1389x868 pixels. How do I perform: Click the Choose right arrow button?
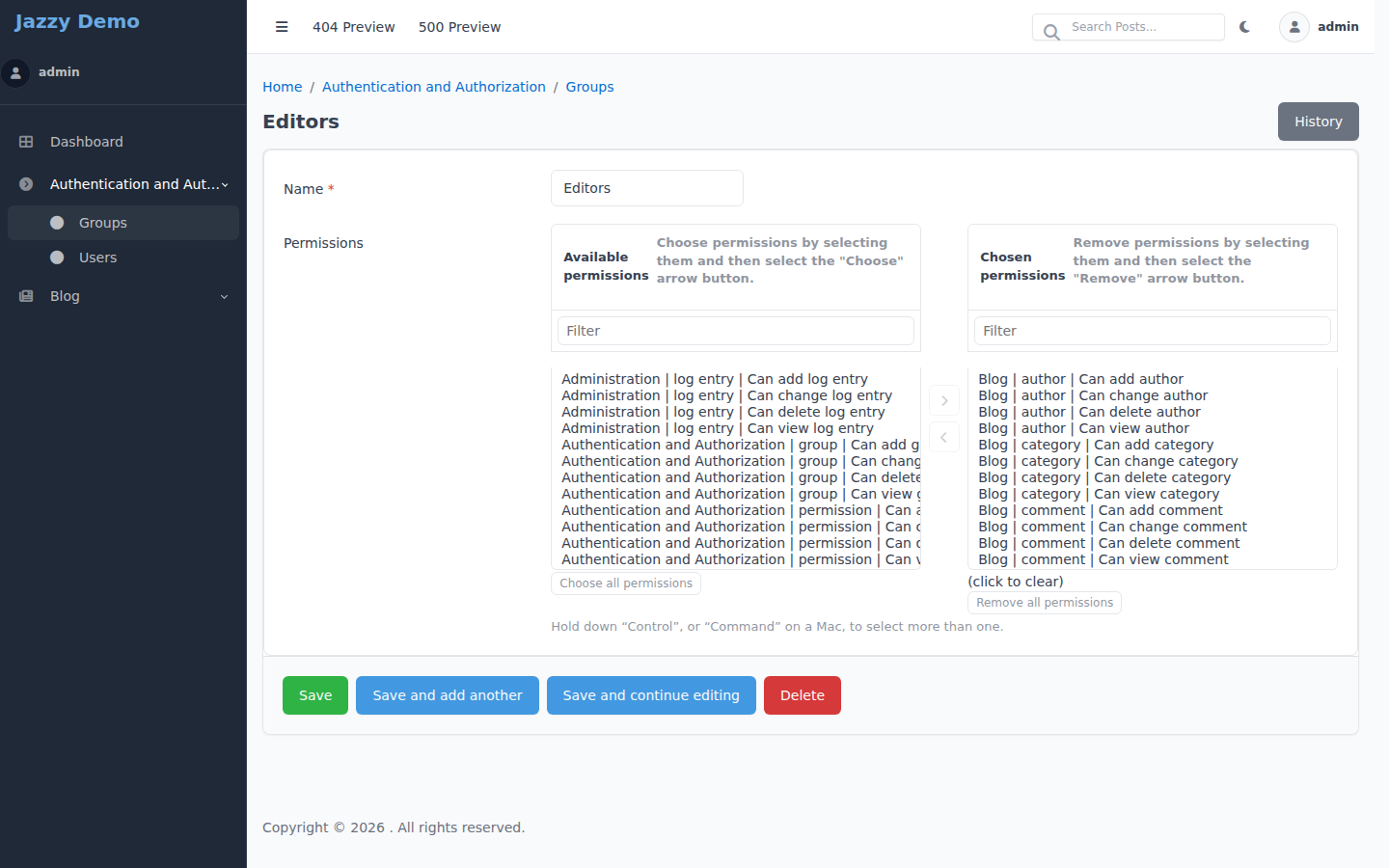[944, 400]
